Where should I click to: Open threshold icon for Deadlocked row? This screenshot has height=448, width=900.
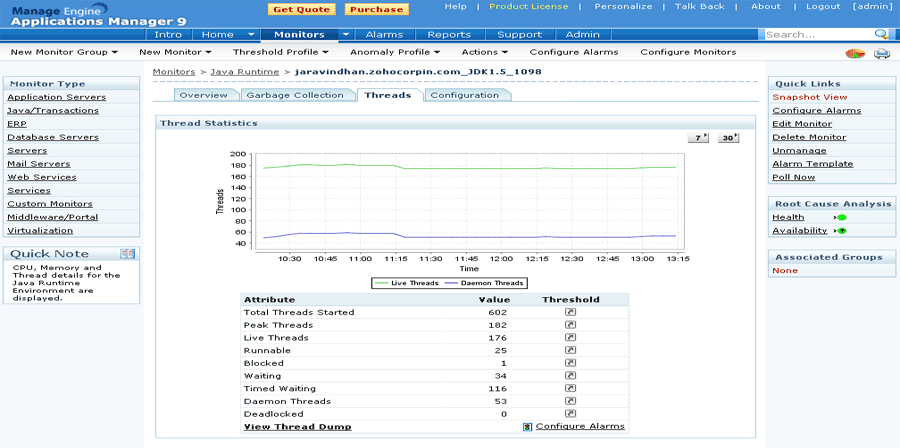click(570, 413)
